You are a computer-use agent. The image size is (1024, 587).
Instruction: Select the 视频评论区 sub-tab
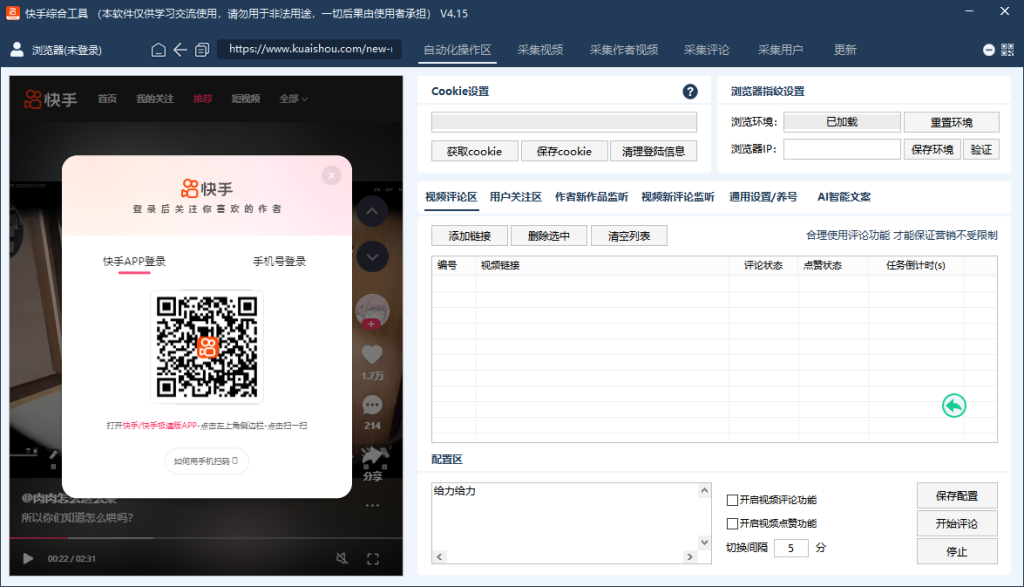point(451,197)
